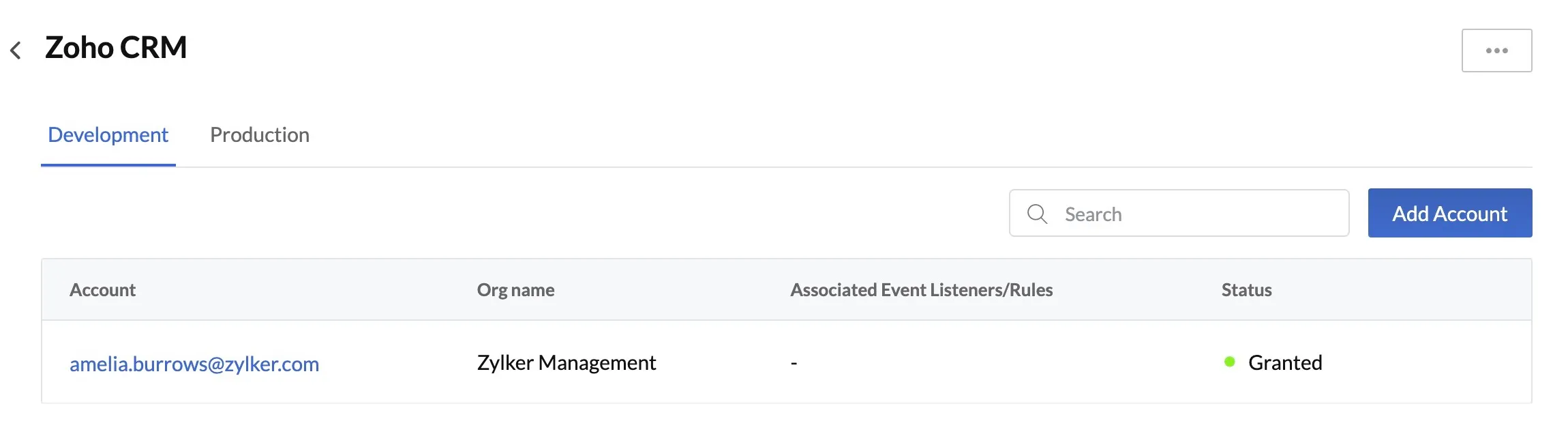Click the Org name column header
Image resolution: width=1568 pixels, height=447 pixels.
(x=515, y=290)
